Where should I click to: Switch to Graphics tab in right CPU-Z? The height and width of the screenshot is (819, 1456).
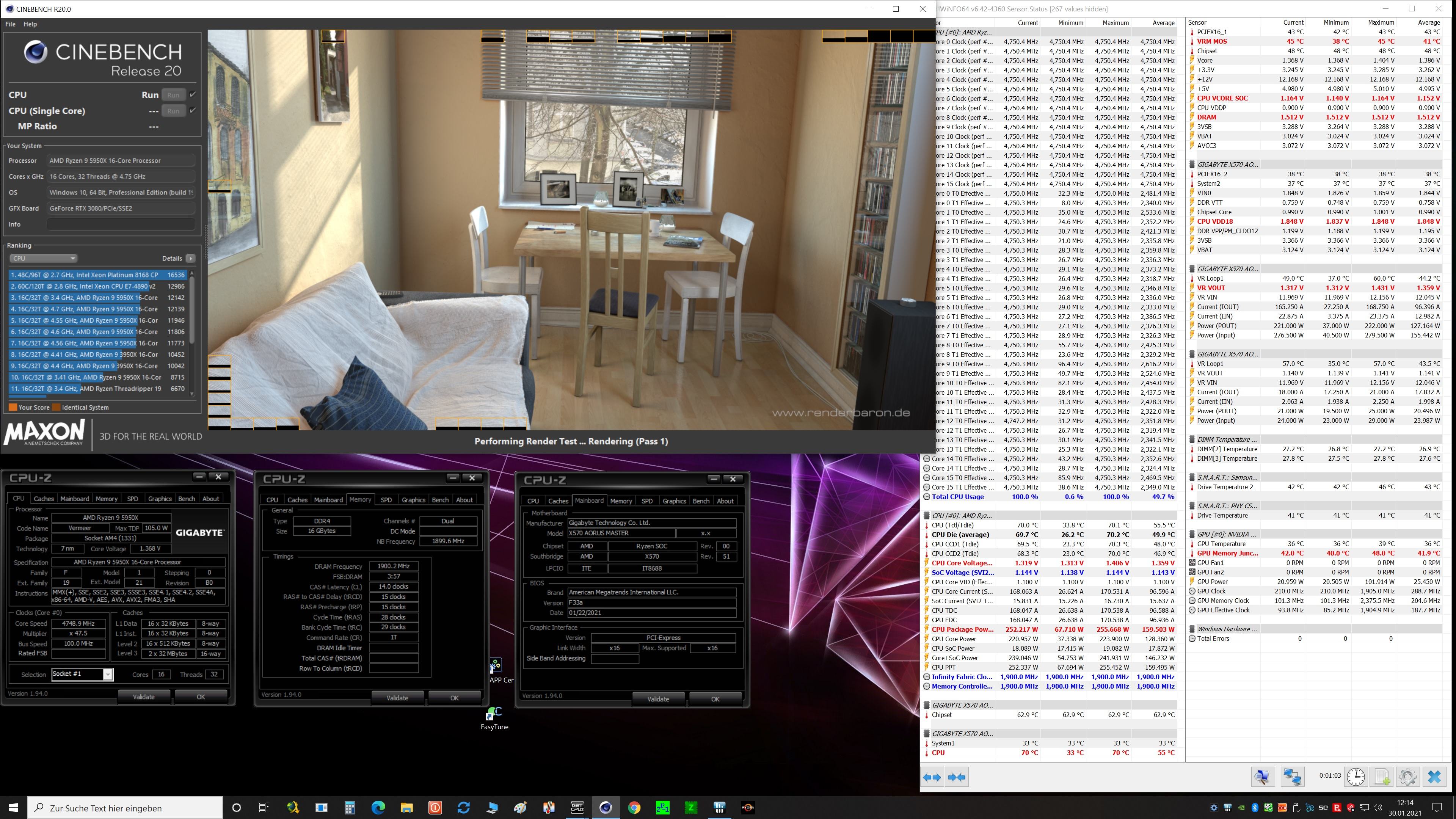674,501
